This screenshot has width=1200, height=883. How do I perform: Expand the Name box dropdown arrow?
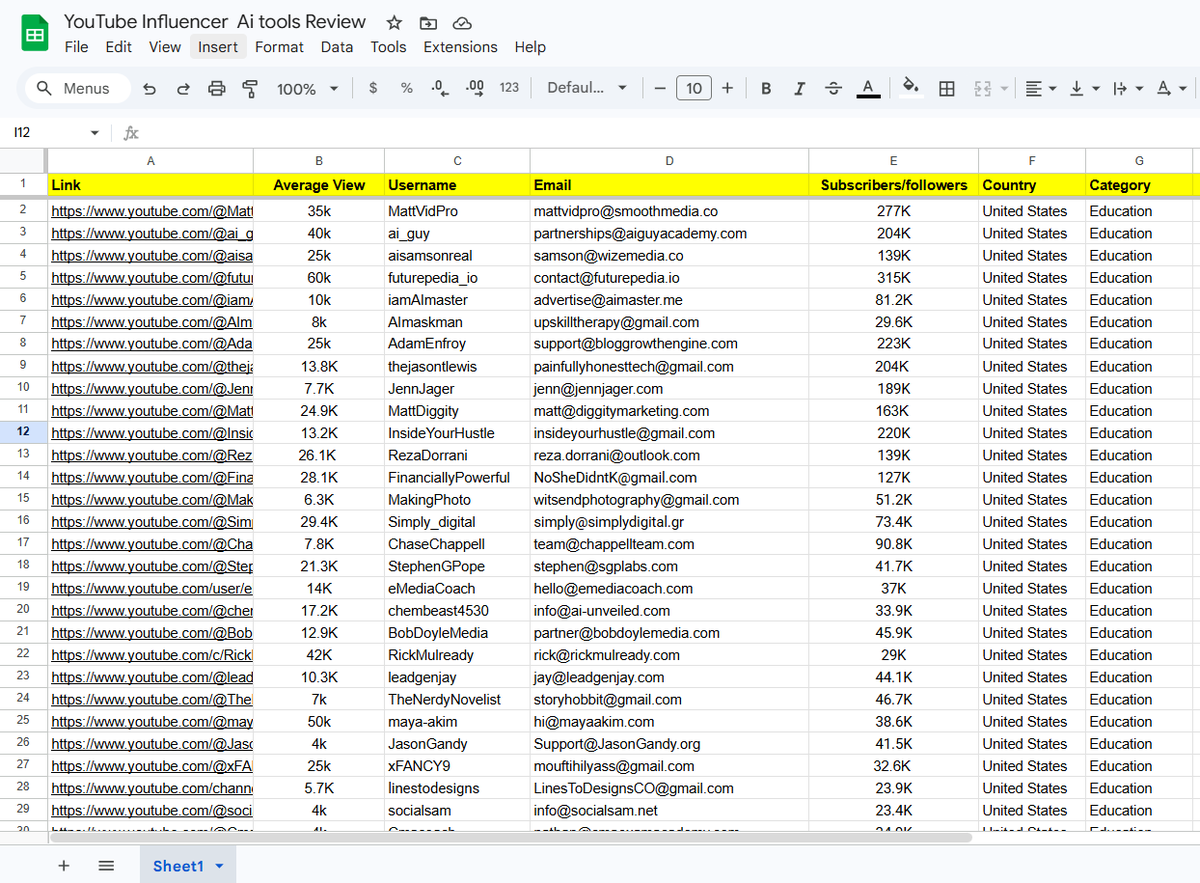[94, 133]
